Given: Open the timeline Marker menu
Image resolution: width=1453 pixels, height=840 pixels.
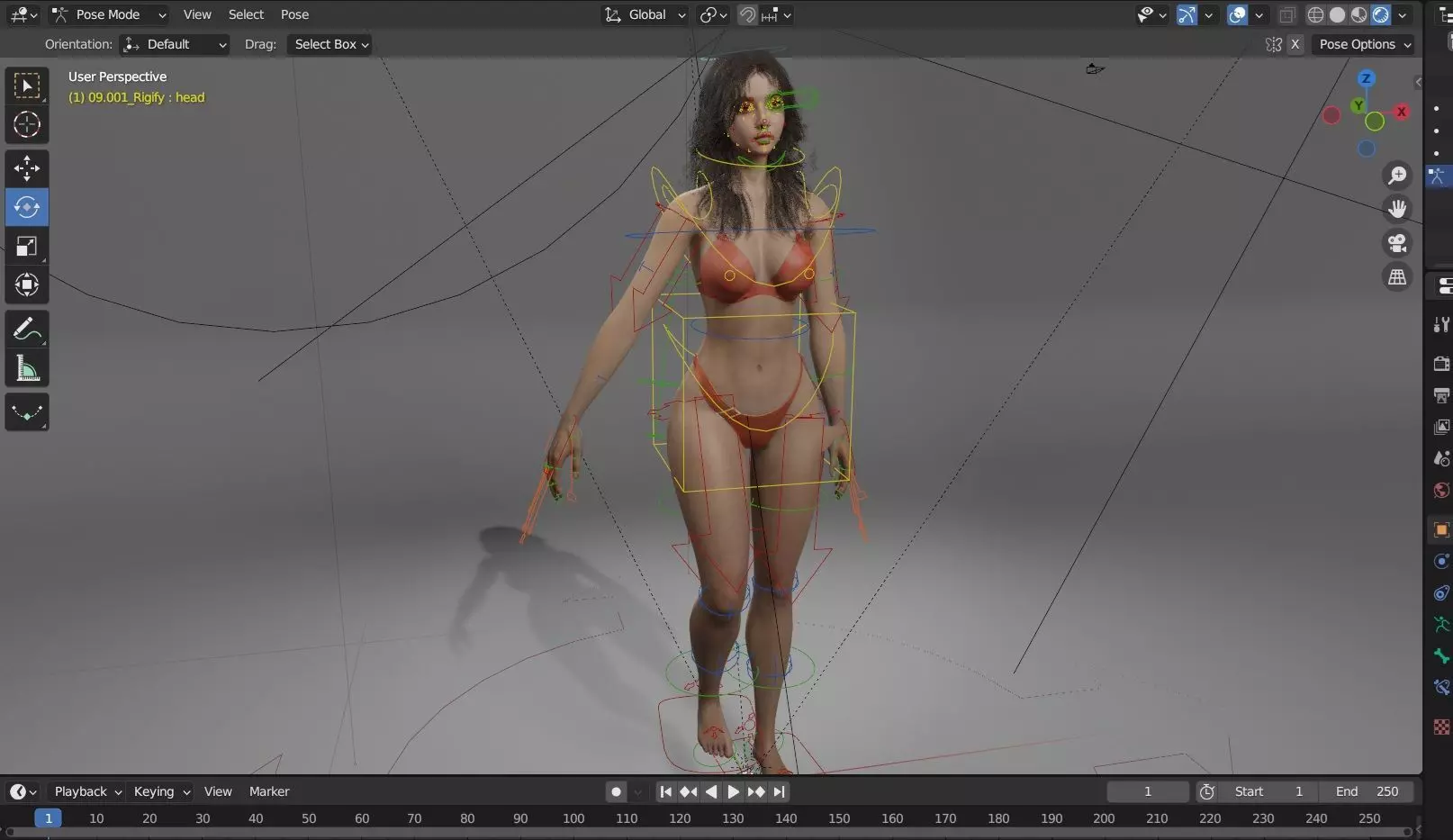Looking at the screenshot, I should pos(269,791).
